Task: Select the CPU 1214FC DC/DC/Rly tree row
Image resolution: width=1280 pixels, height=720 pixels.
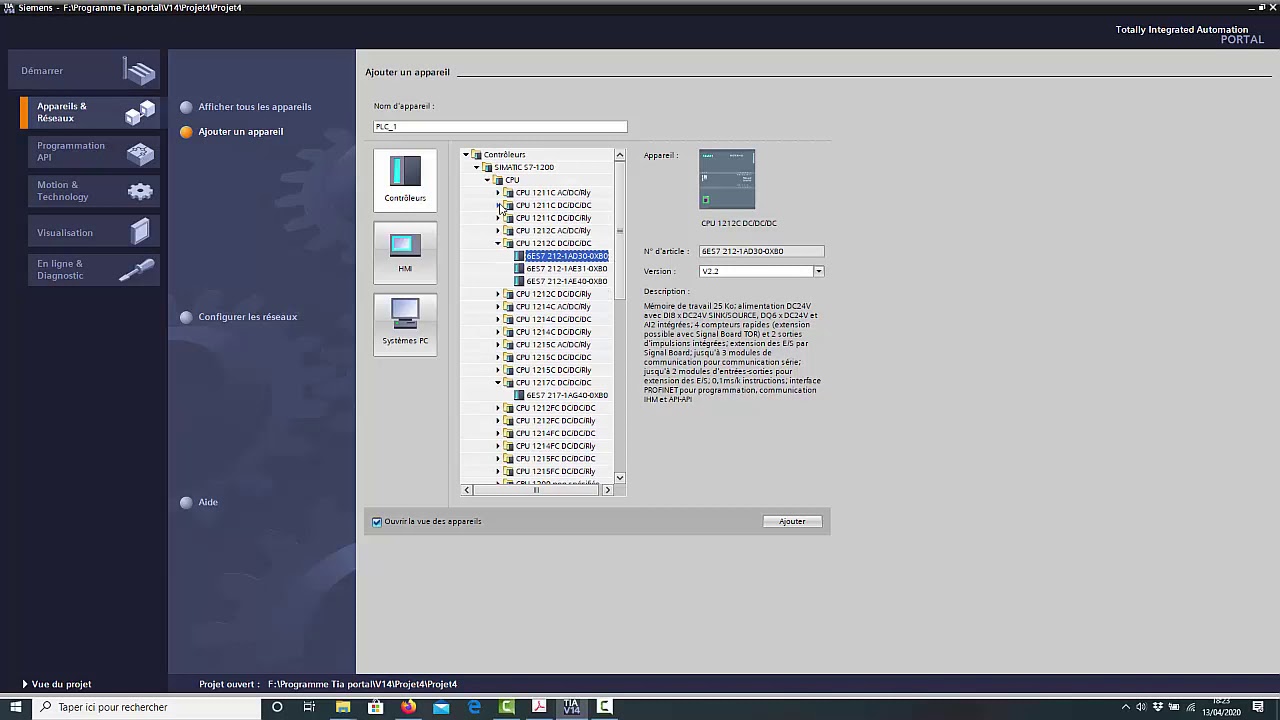Action: 555,446
